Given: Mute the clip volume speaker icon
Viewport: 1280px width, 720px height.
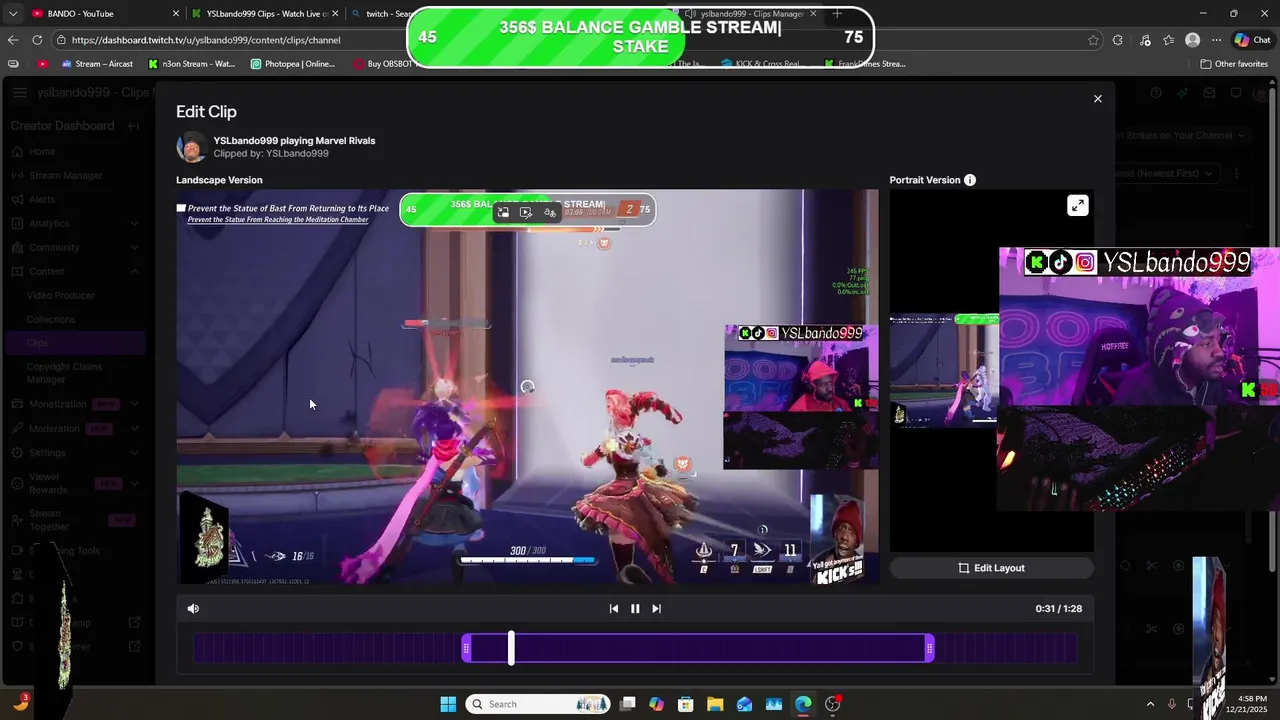Looking at the screenshot, I should click(193, 608).
